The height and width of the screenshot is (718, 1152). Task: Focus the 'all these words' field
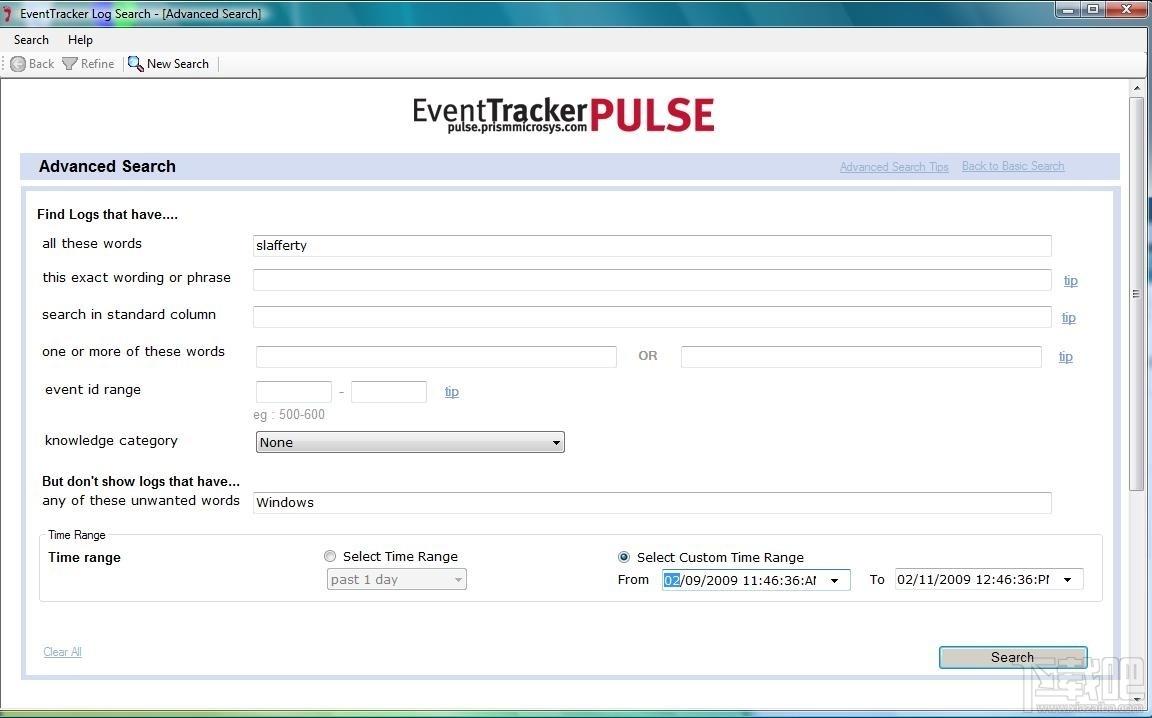[652, 245]
